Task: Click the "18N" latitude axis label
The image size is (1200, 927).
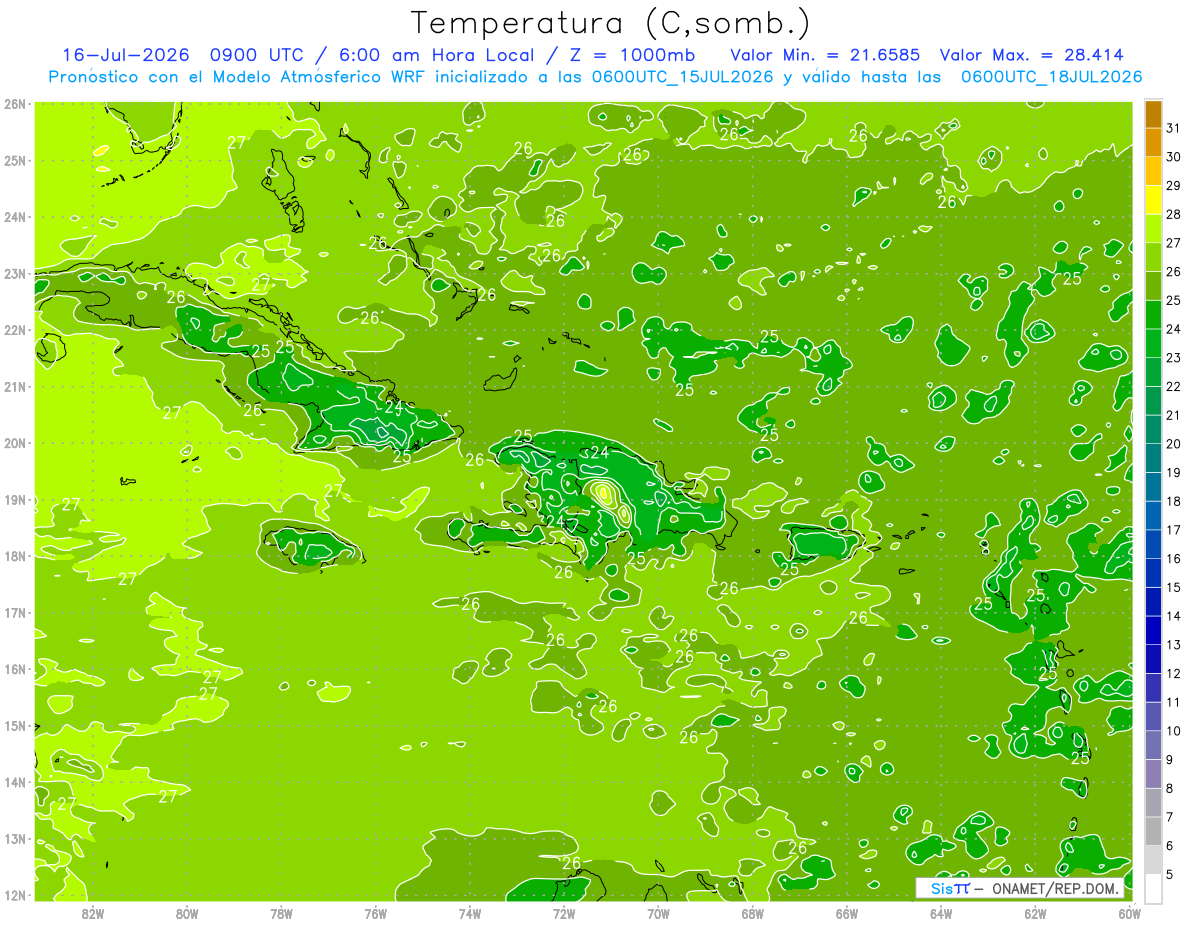Action: (15, 556)
